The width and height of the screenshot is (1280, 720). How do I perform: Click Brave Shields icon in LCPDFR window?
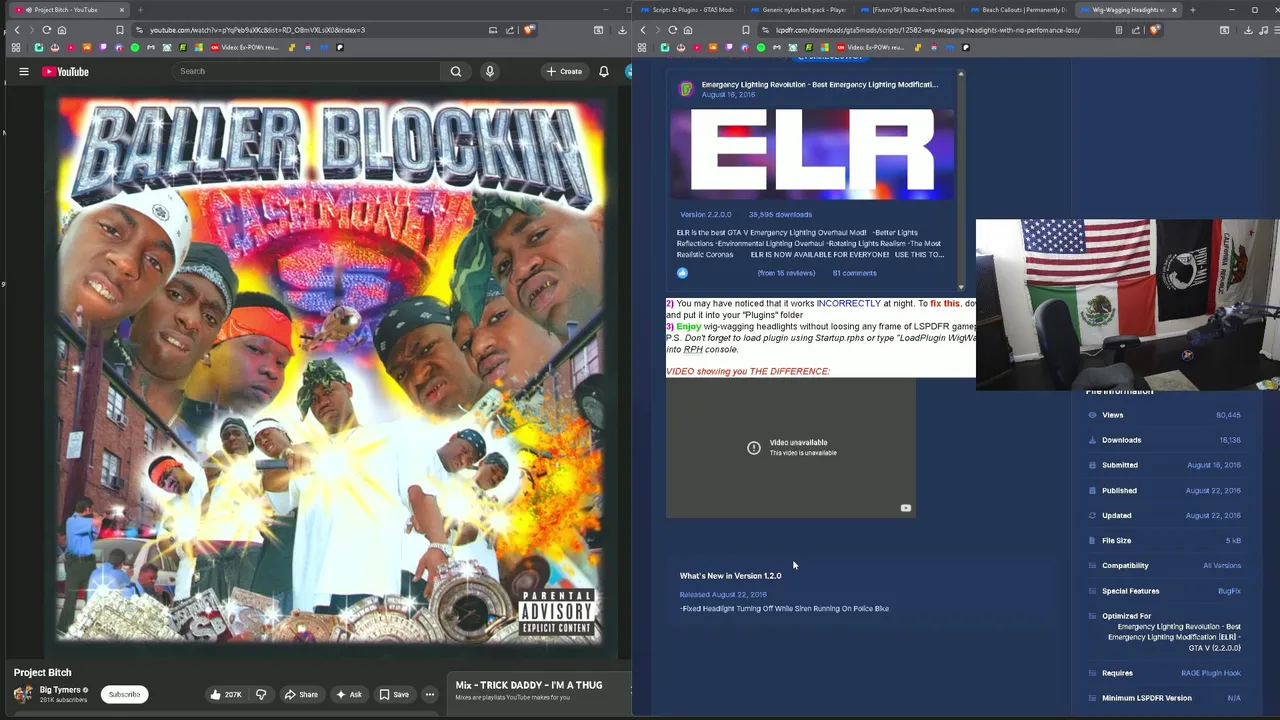coord(1154,30)
